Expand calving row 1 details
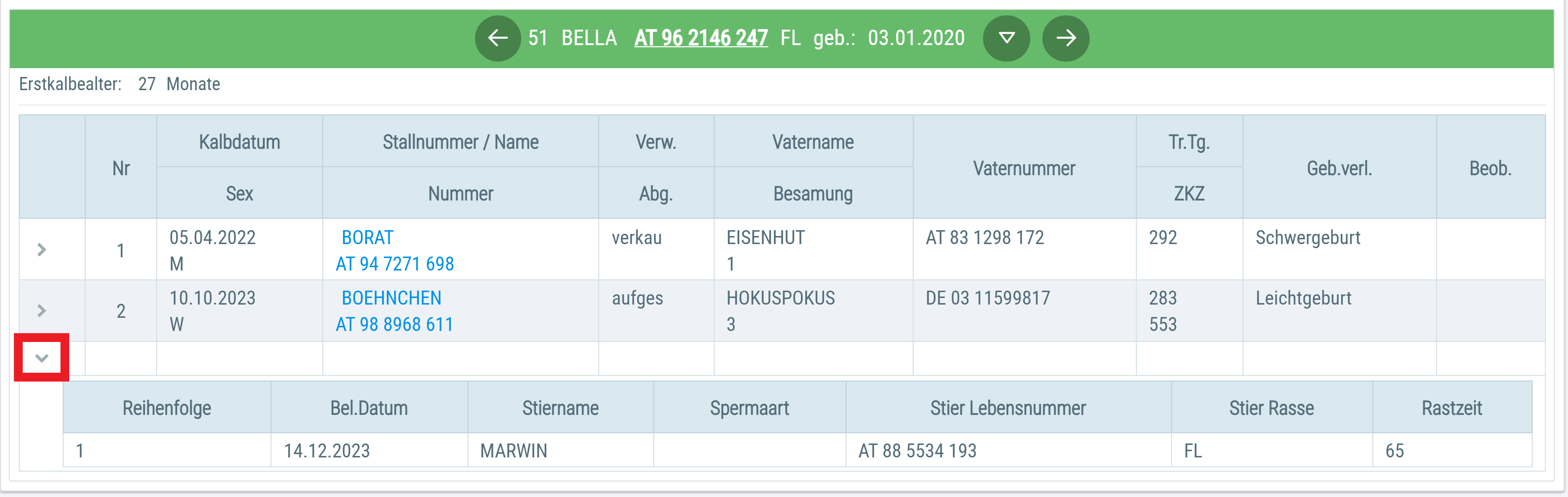The image size is (1568, 497). click(41, 249)
